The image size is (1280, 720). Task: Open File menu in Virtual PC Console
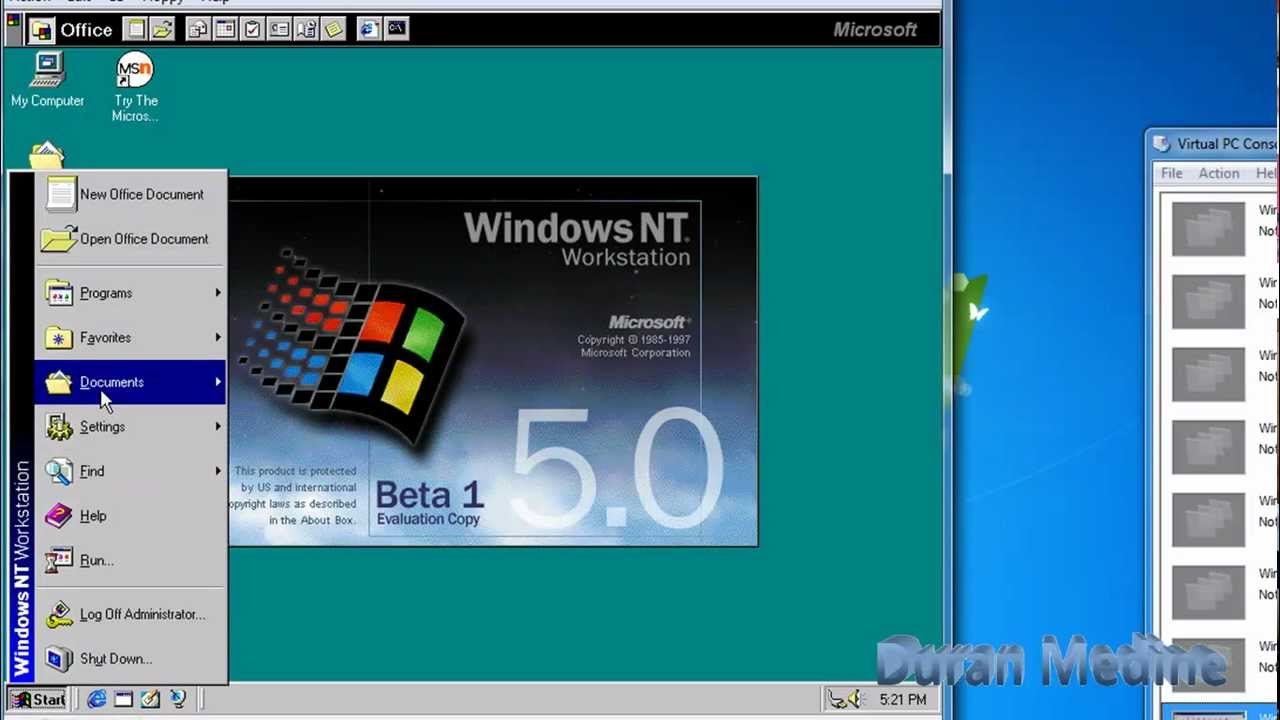1171,173
